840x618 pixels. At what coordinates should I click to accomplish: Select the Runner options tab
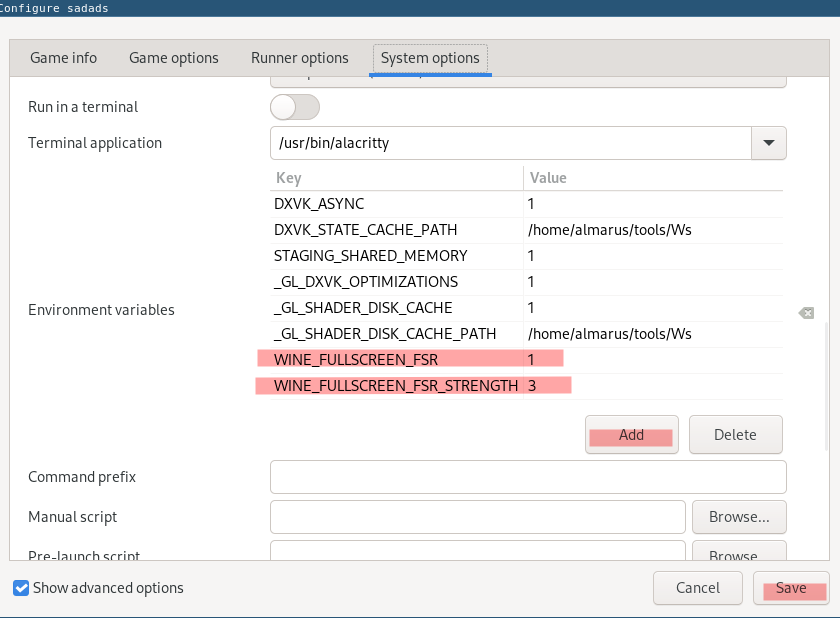pos(300,58)
